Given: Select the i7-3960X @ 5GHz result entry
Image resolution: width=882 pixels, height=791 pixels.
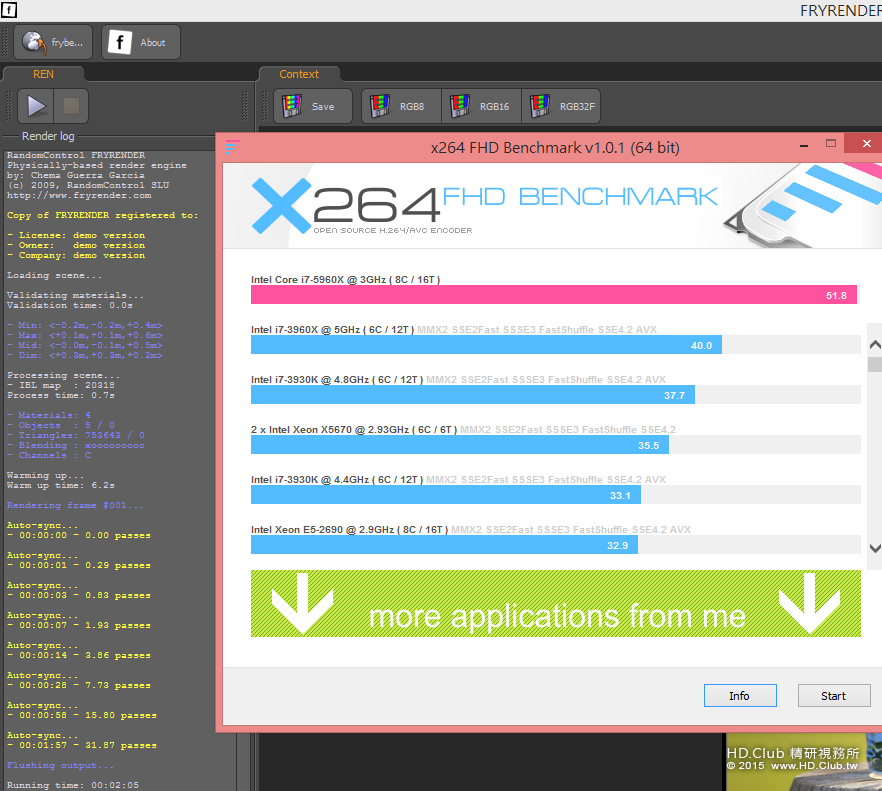Looking at the screenshot, I should coord(486,345).
